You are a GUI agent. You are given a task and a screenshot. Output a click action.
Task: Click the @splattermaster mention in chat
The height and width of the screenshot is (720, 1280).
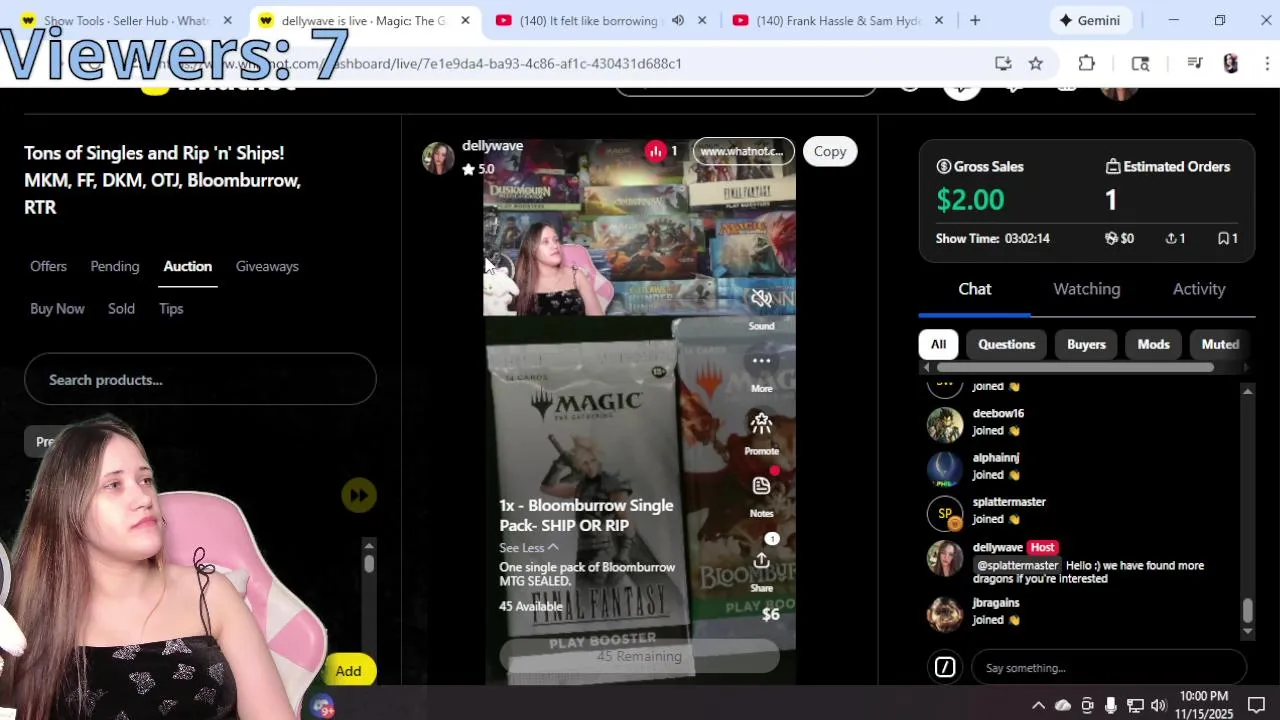[1017, 565]
